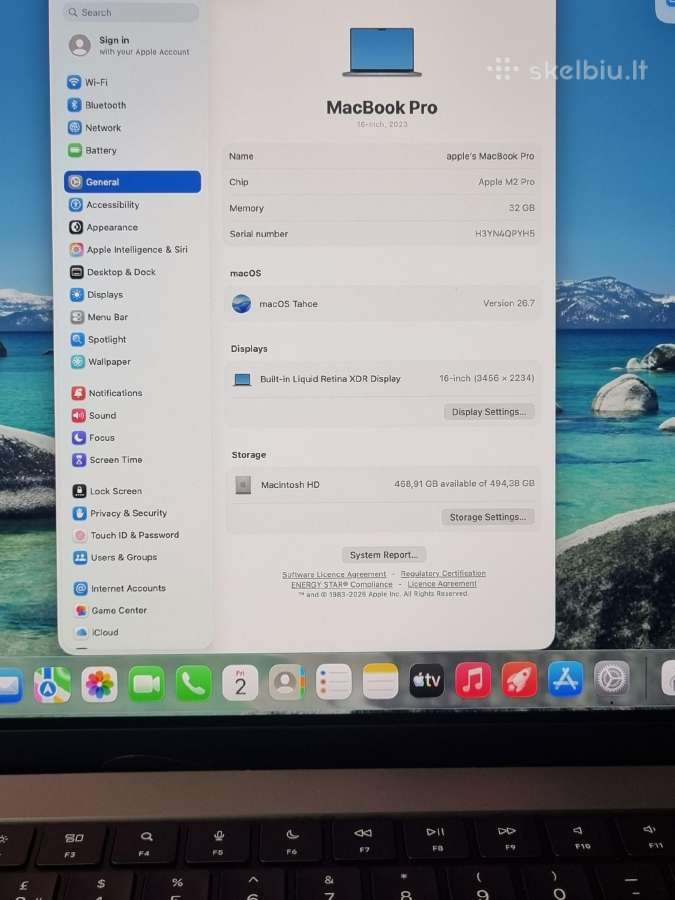Click the memory value '32 GB'
Image resolution: width=675 pixels, height=900 pixels.
tap(521, 208)
